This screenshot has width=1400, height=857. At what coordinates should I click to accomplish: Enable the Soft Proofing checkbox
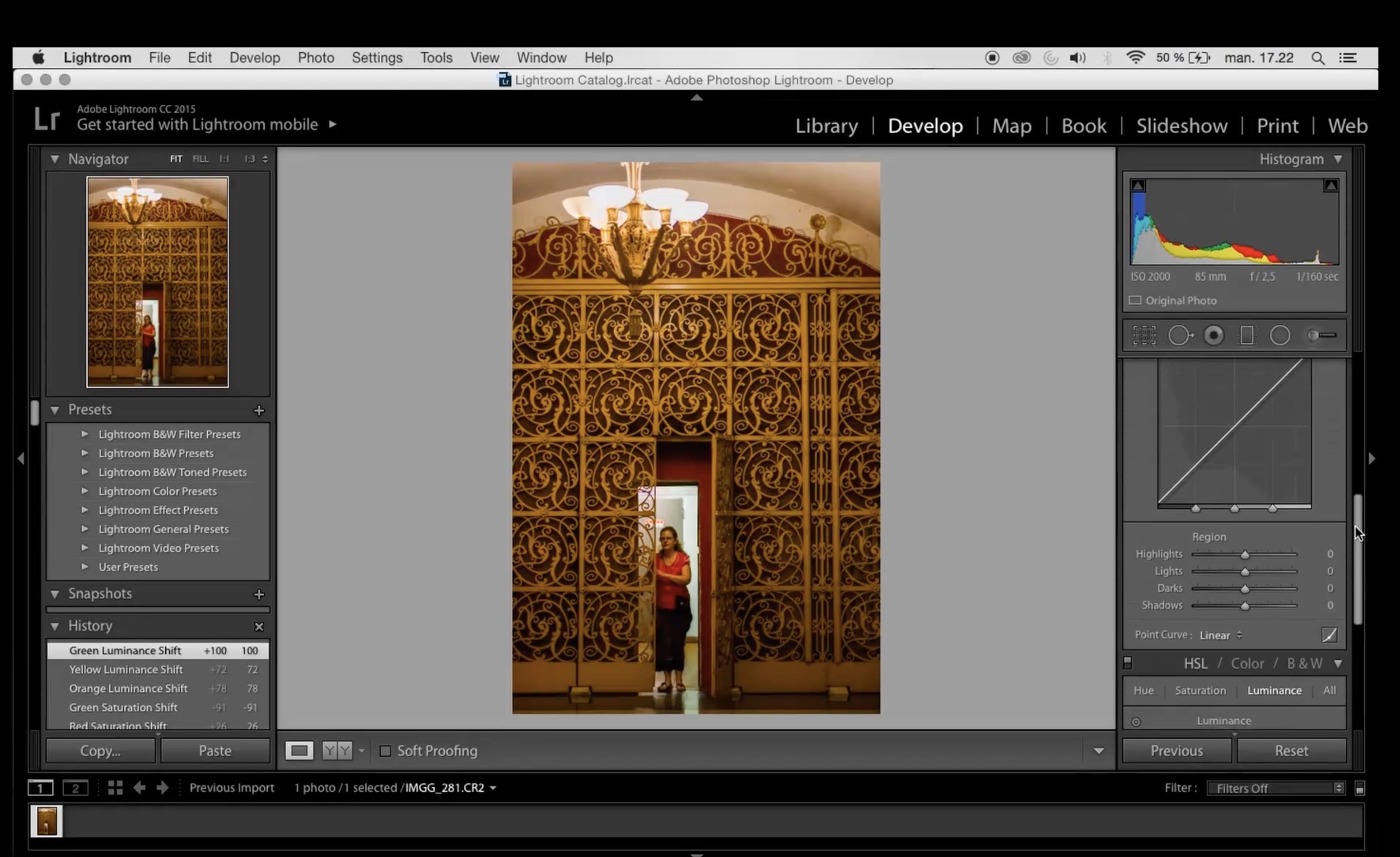pos(385,751)
